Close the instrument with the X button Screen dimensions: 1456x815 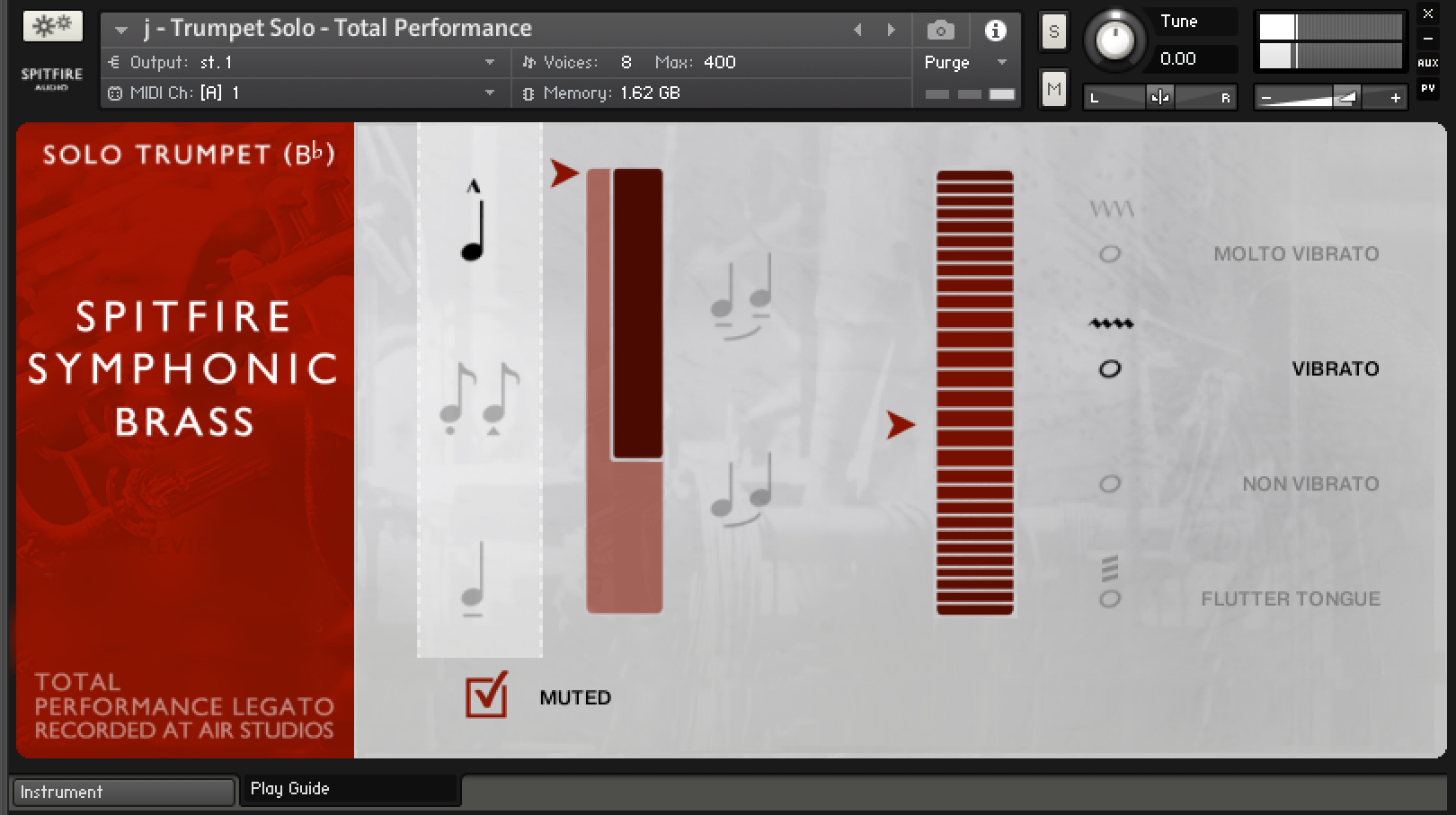pyautogui.click(x=1428, y=13)
